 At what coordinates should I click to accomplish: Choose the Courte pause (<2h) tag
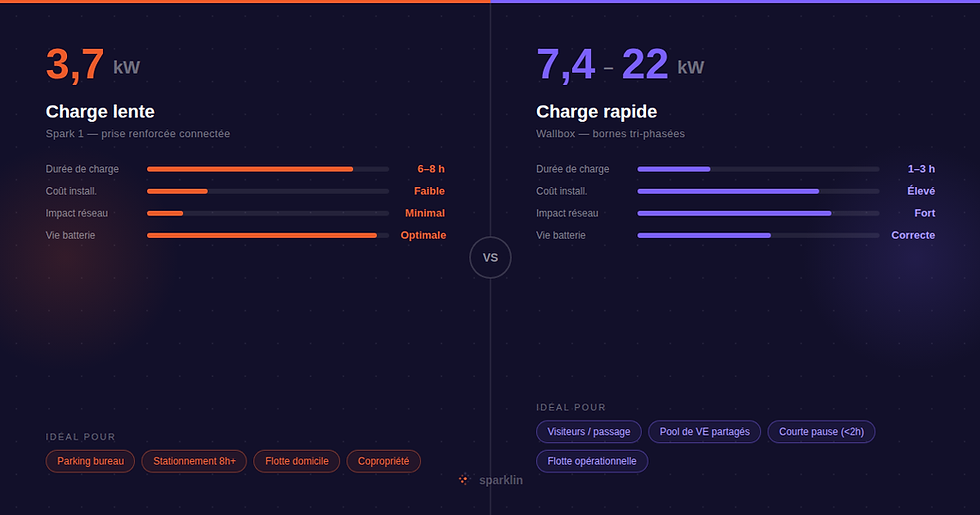click(821, 432)
